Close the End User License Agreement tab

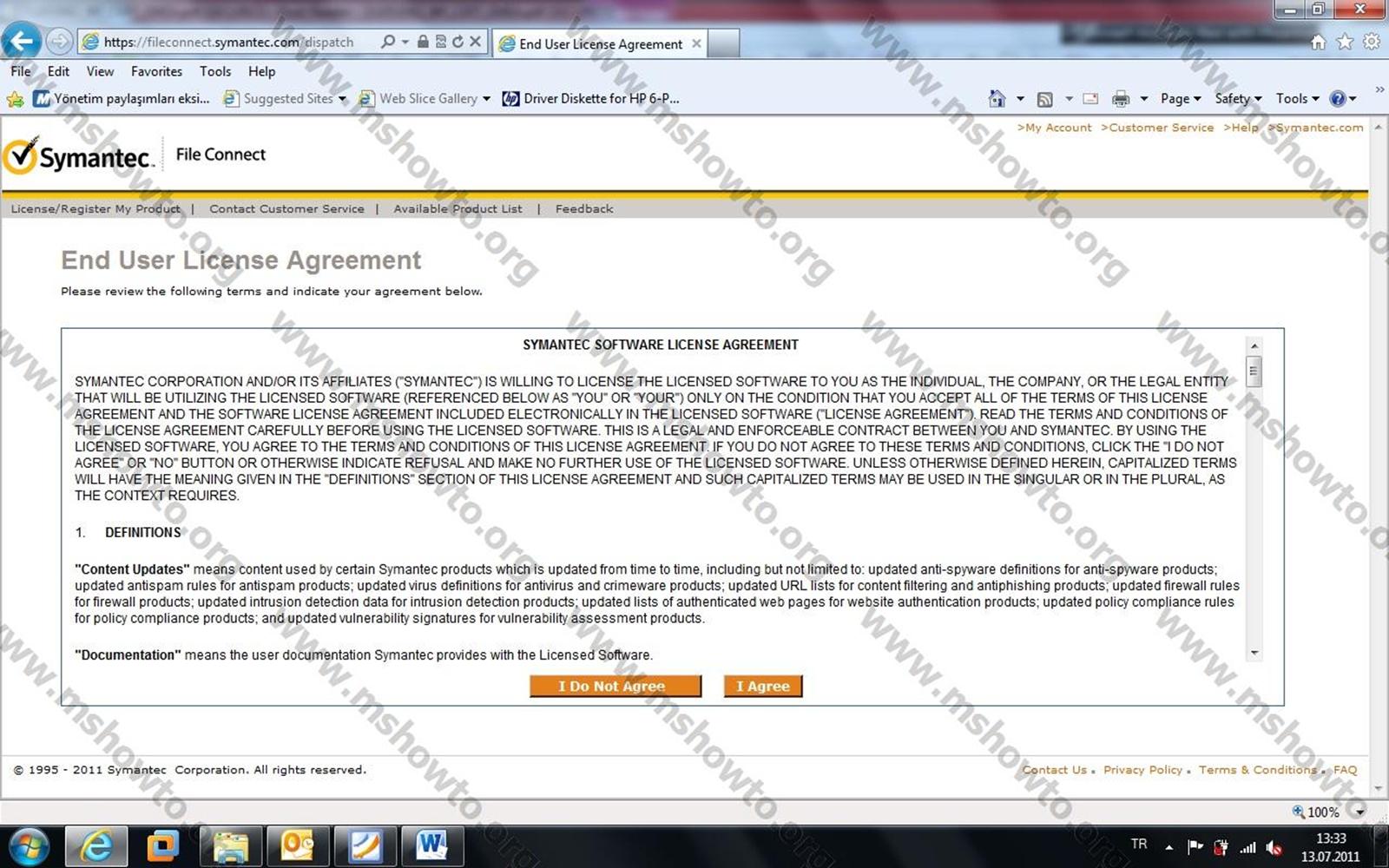(x=696, y=43)
